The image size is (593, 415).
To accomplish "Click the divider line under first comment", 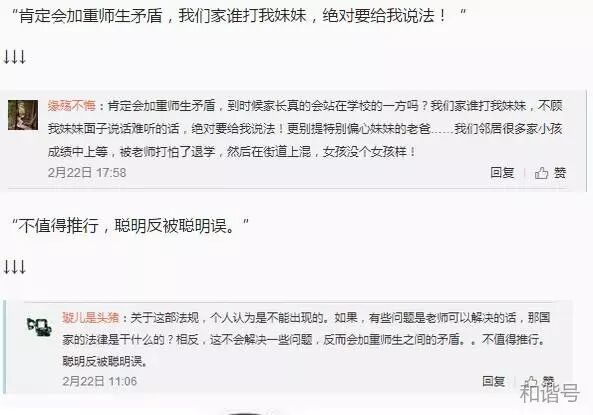I will point(287,187).
